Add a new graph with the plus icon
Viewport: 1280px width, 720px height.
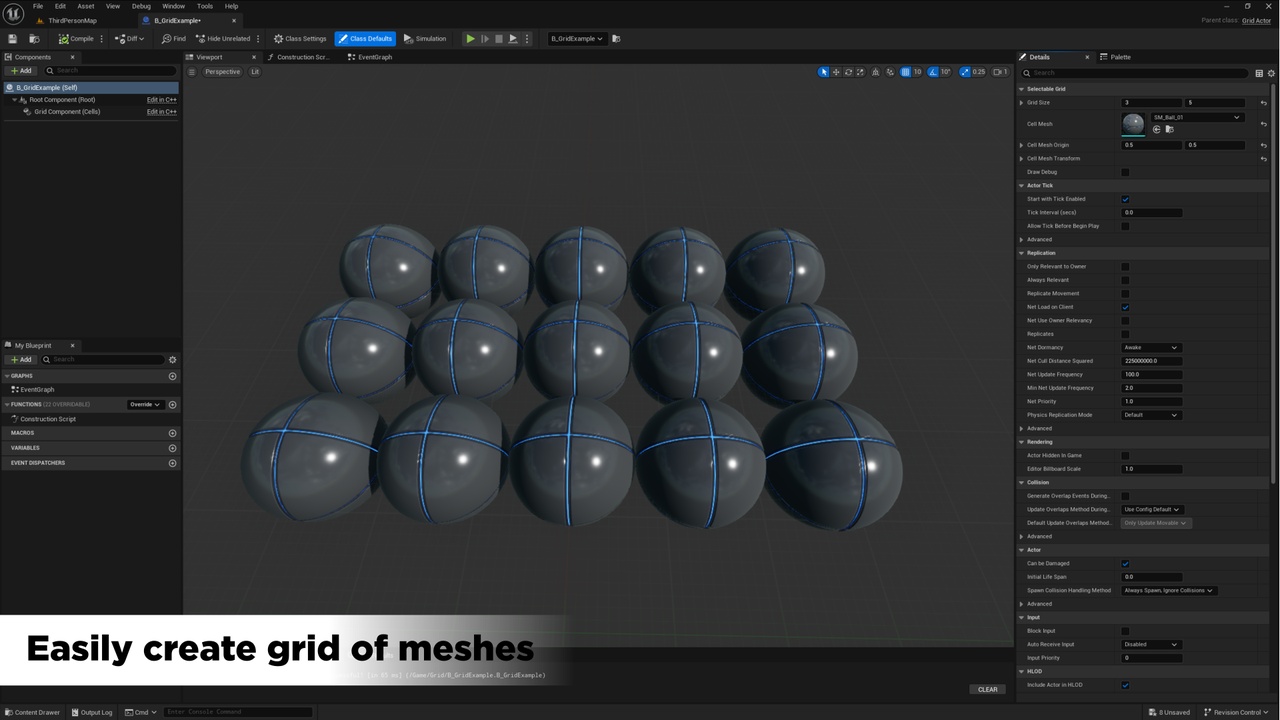point(172,376)
